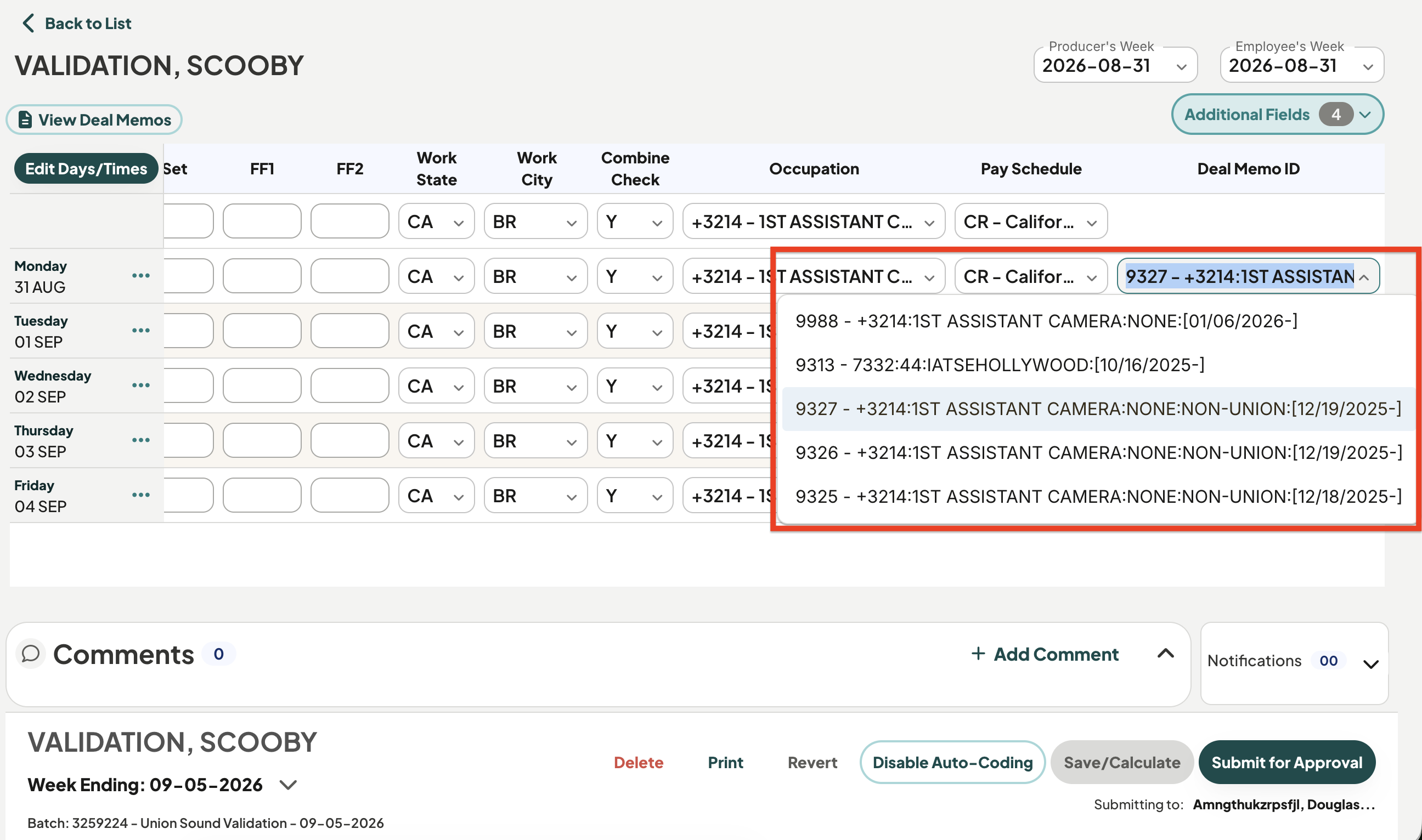1422x840 pixels.
Task: Click View Deal Memos button
Action: point(94,120)
